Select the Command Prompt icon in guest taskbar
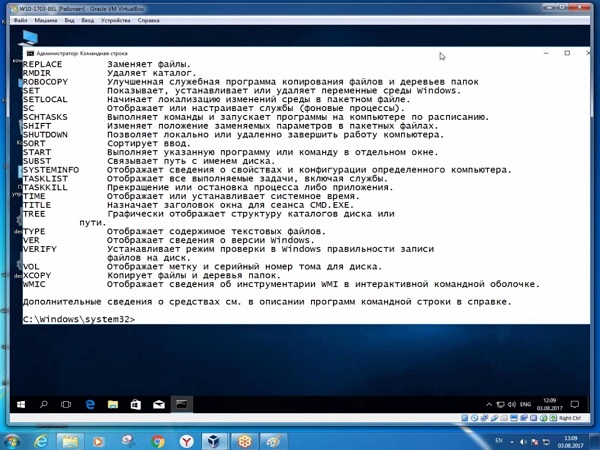The height and width of the screenshot is (450, 600). (x=182, y=405)
